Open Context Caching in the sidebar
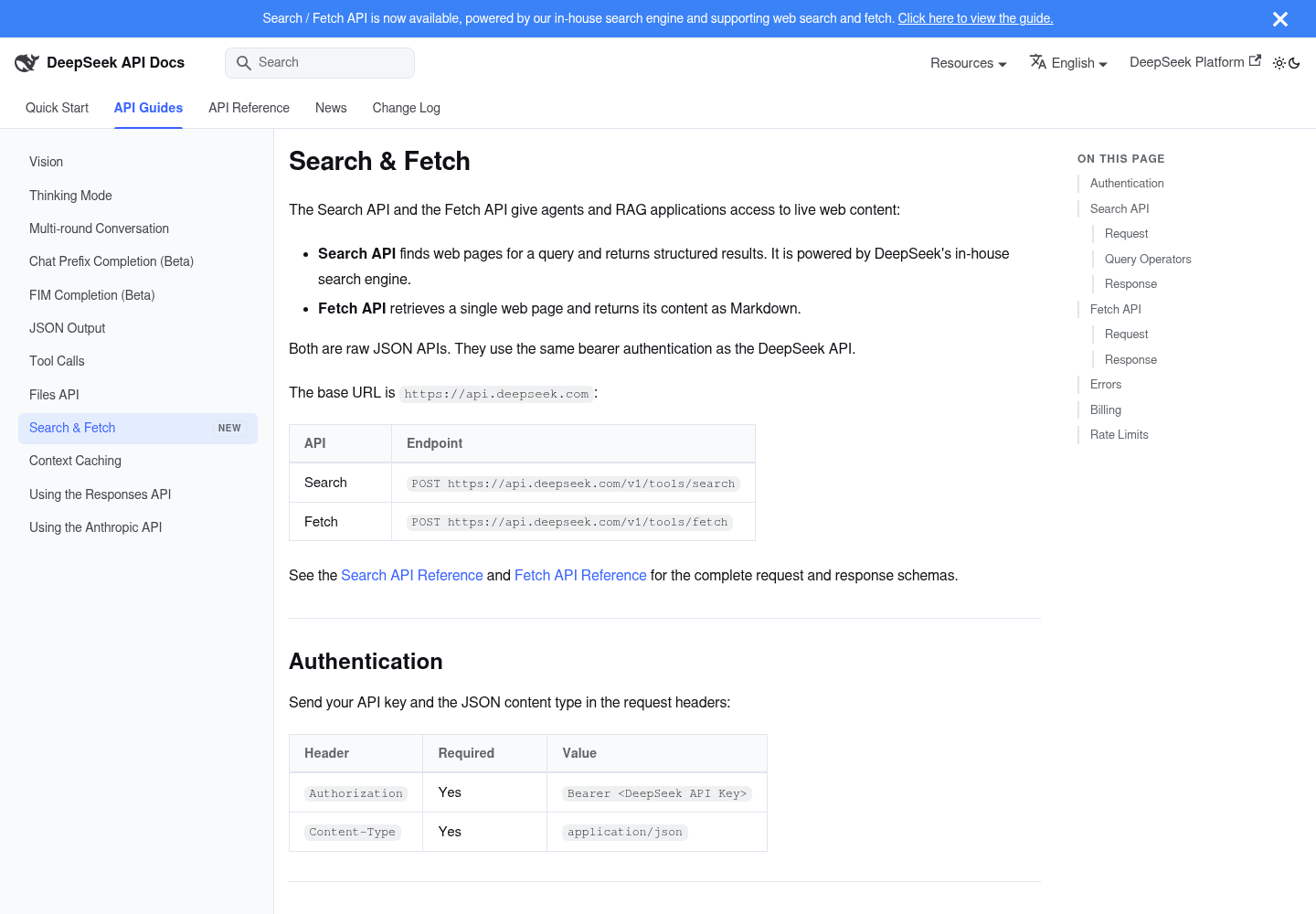This screenshot has height=914, width=1316. click(x=138, y=461)
